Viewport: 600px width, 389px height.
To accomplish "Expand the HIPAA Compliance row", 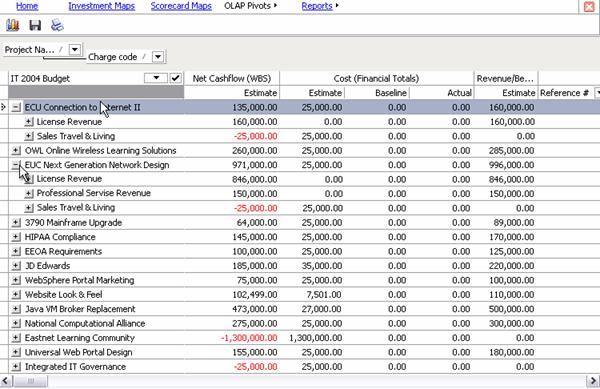I will (x=16, y=237).
